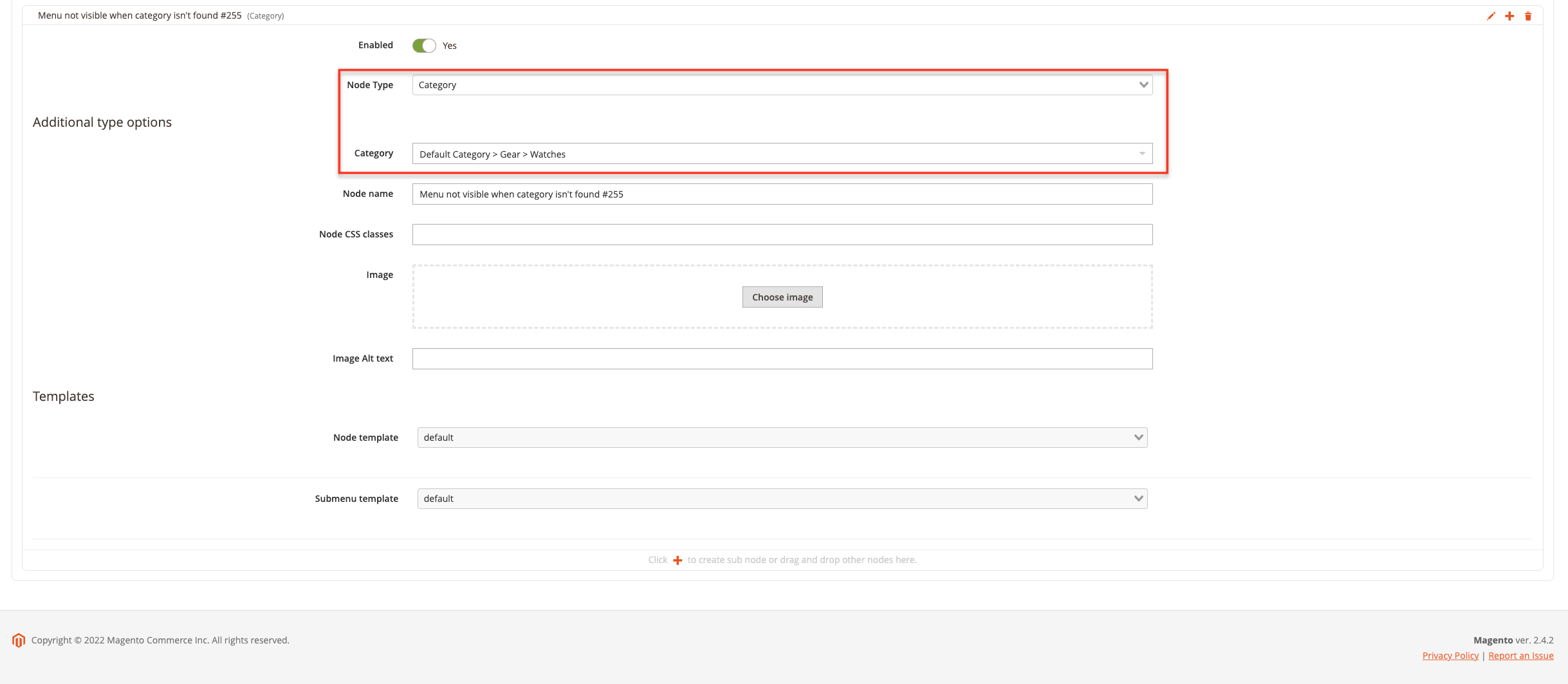Click the pencil icon to edit the node

tap(1491, 15)
